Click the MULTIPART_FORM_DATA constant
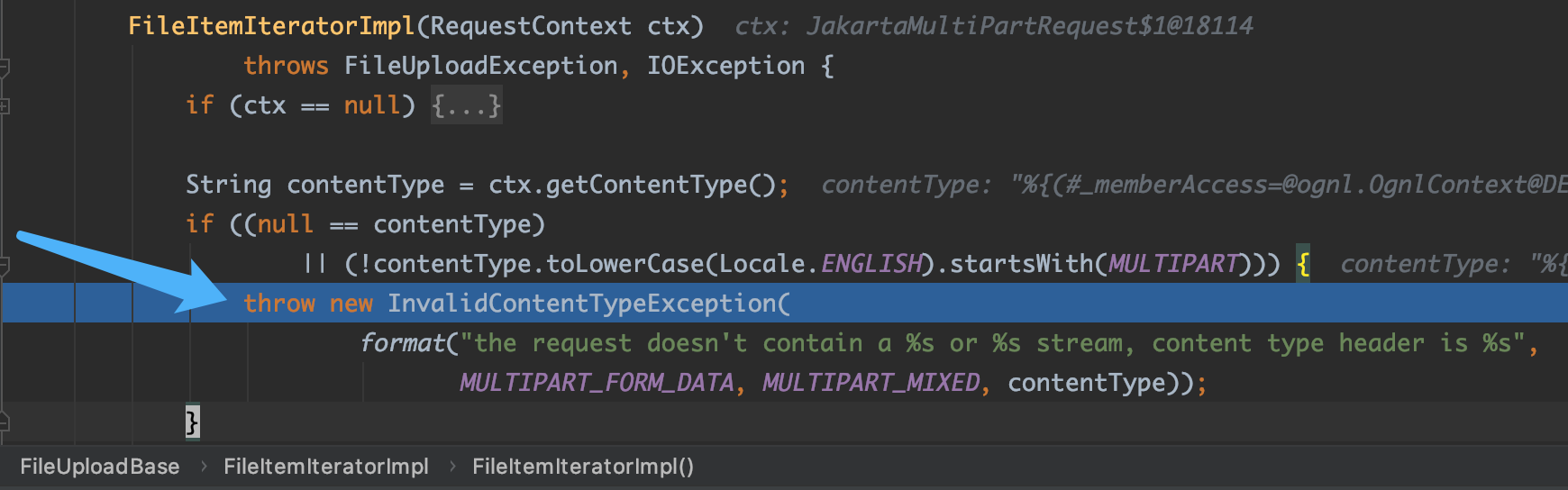The height and width of the screenshot is (490, 1568). point(597,383)
